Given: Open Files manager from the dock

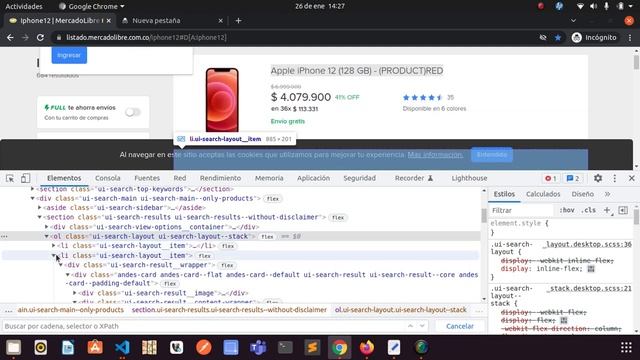Looking at the screenshot, I should tap(13, 348).
